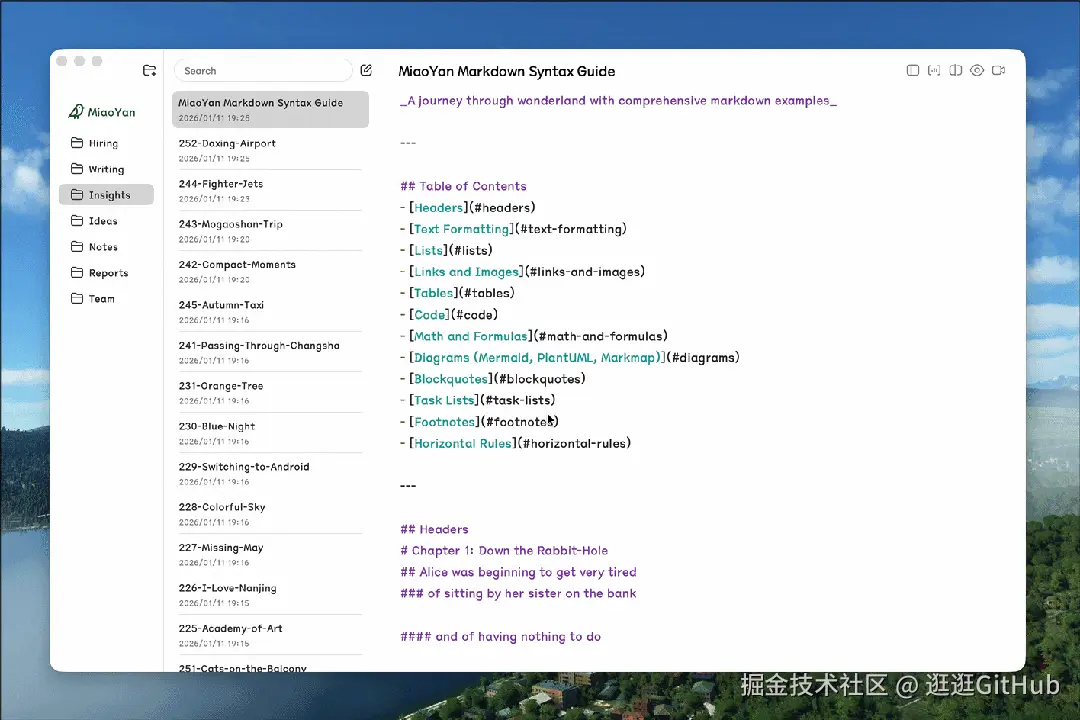Click the Task Lists contents link
The width and height of the screenshot is (1080, 720).
(444, 400)
